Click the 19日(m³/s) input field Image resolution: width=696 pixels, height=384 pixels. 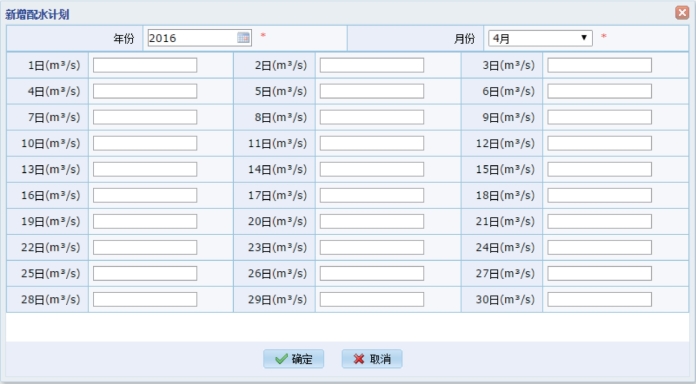(x=145, y=222)
